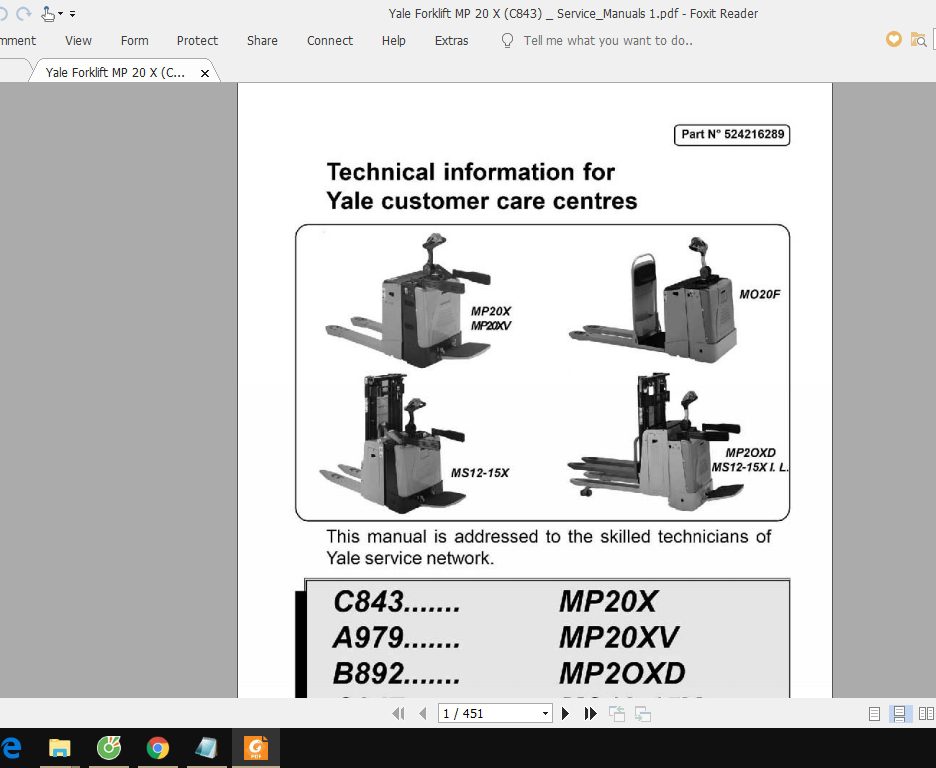Click the Foxit Reader taskbar icon
Viewport: 936px width, 768px height.
pyautogui.click(x=255, y=748)
